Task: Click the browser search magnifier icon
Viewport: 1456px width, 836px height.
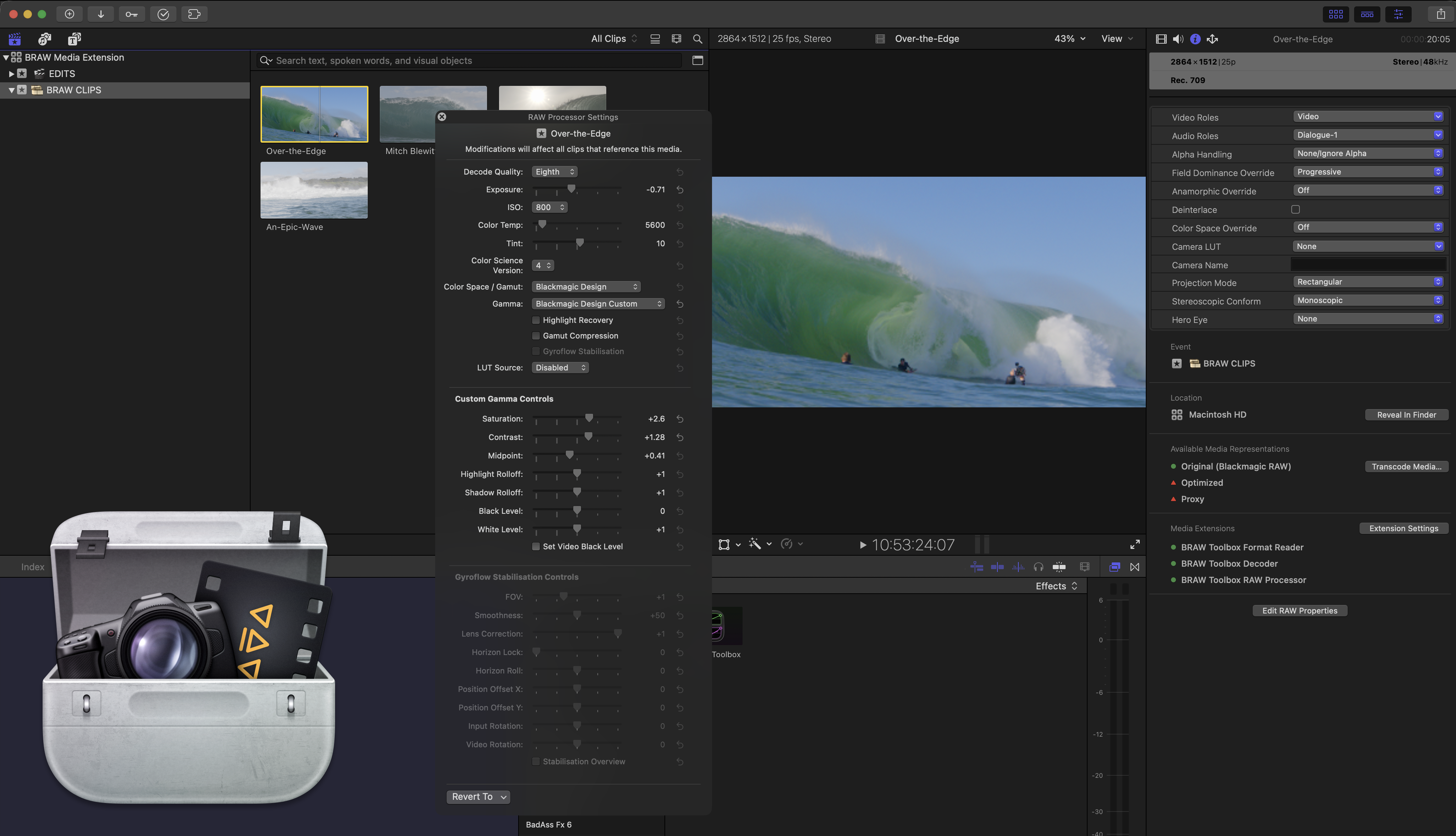Action: tap(697, 38)
